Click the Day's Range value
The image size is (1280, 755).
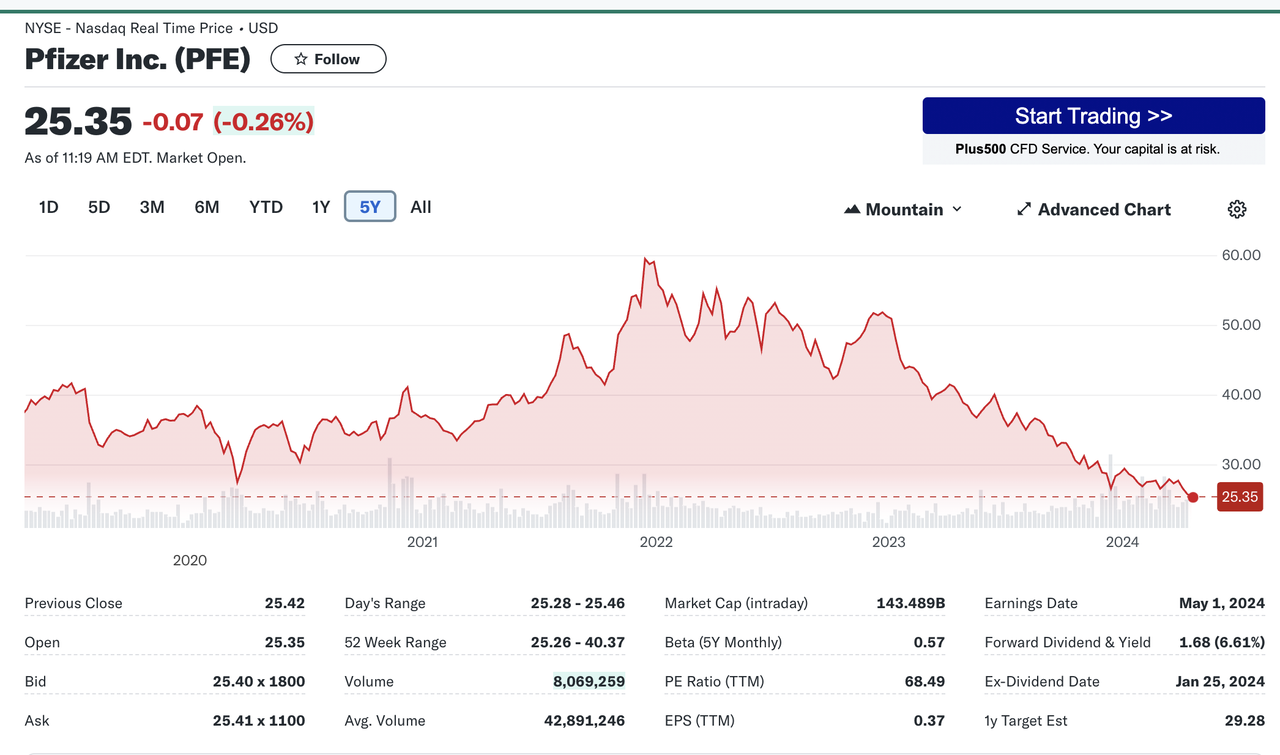(578, 603)
